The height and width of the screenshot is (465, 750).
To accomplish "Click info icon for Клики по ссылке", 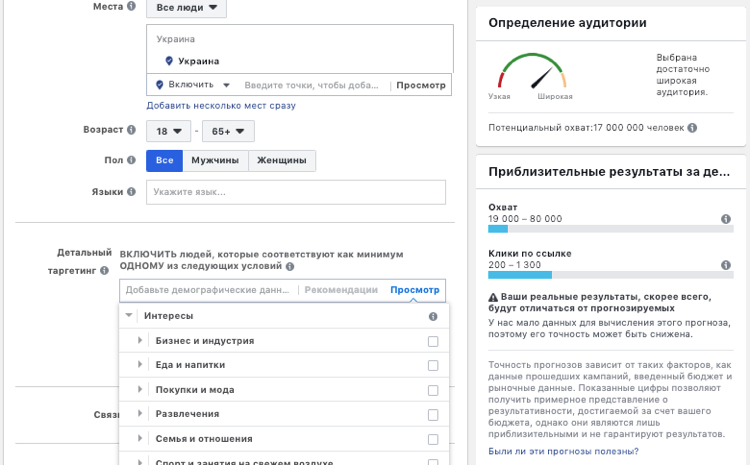I will click(x=726, y=265).
